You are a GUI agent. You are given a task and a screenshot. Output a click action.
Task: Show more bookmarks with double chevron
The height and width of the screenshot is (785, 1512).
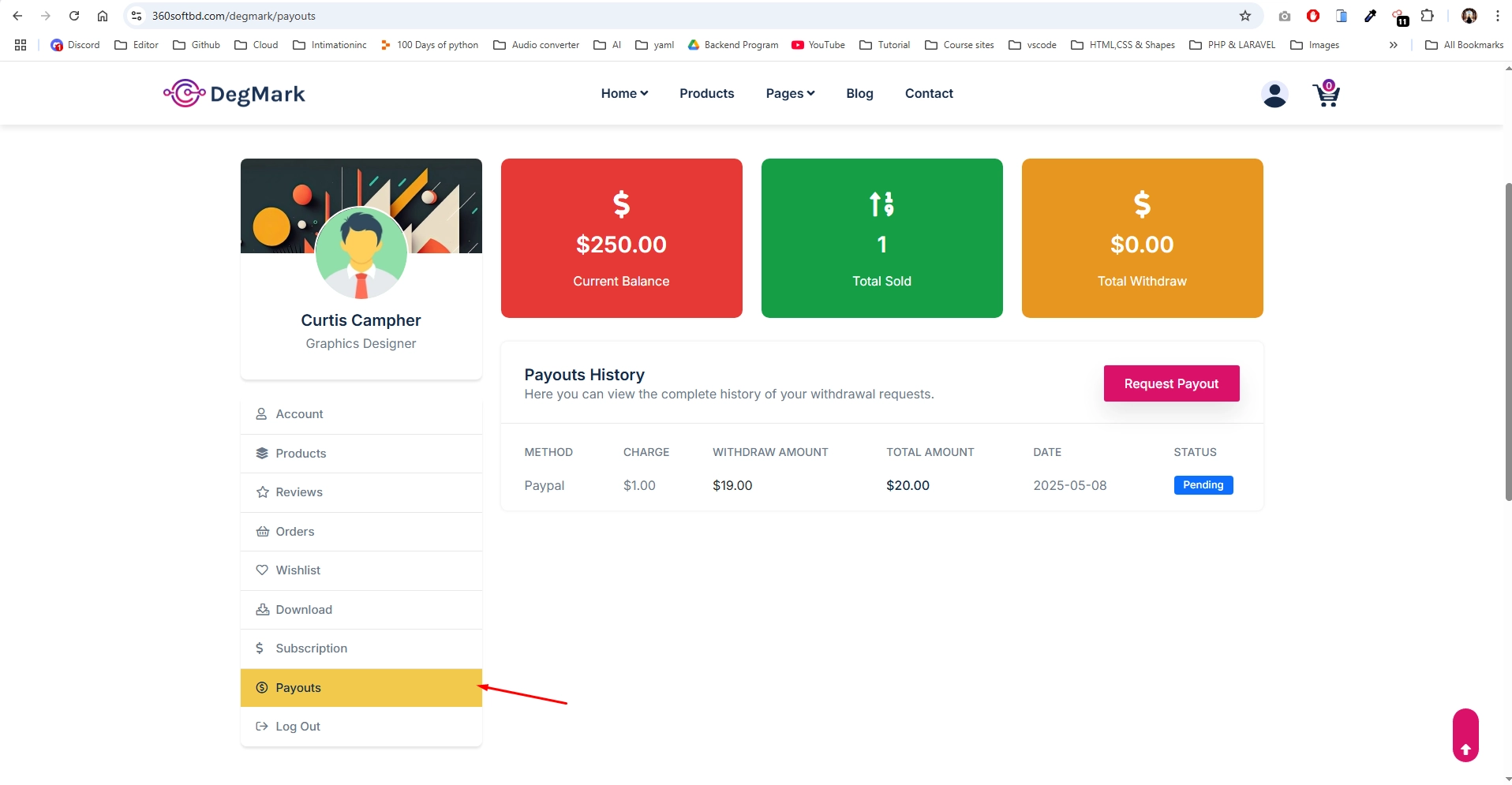(x=1394, y=45)
